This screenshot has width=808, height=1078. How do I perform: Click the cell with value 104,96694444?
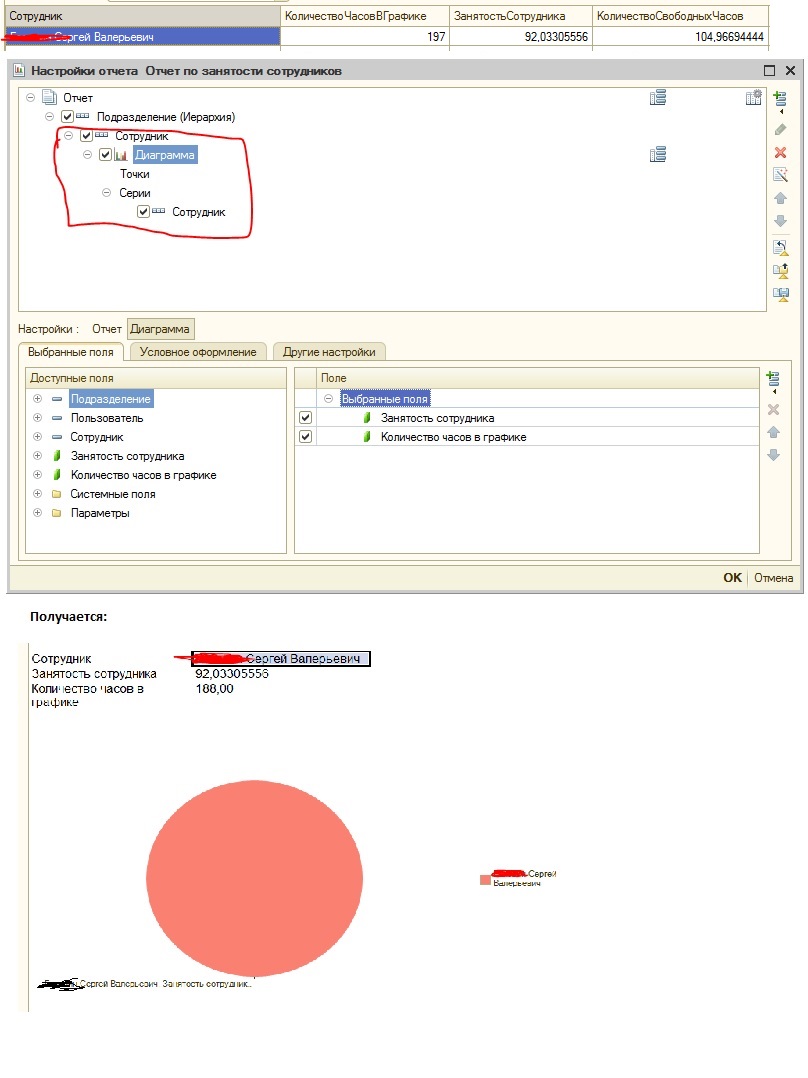click(x=680, y=36)
